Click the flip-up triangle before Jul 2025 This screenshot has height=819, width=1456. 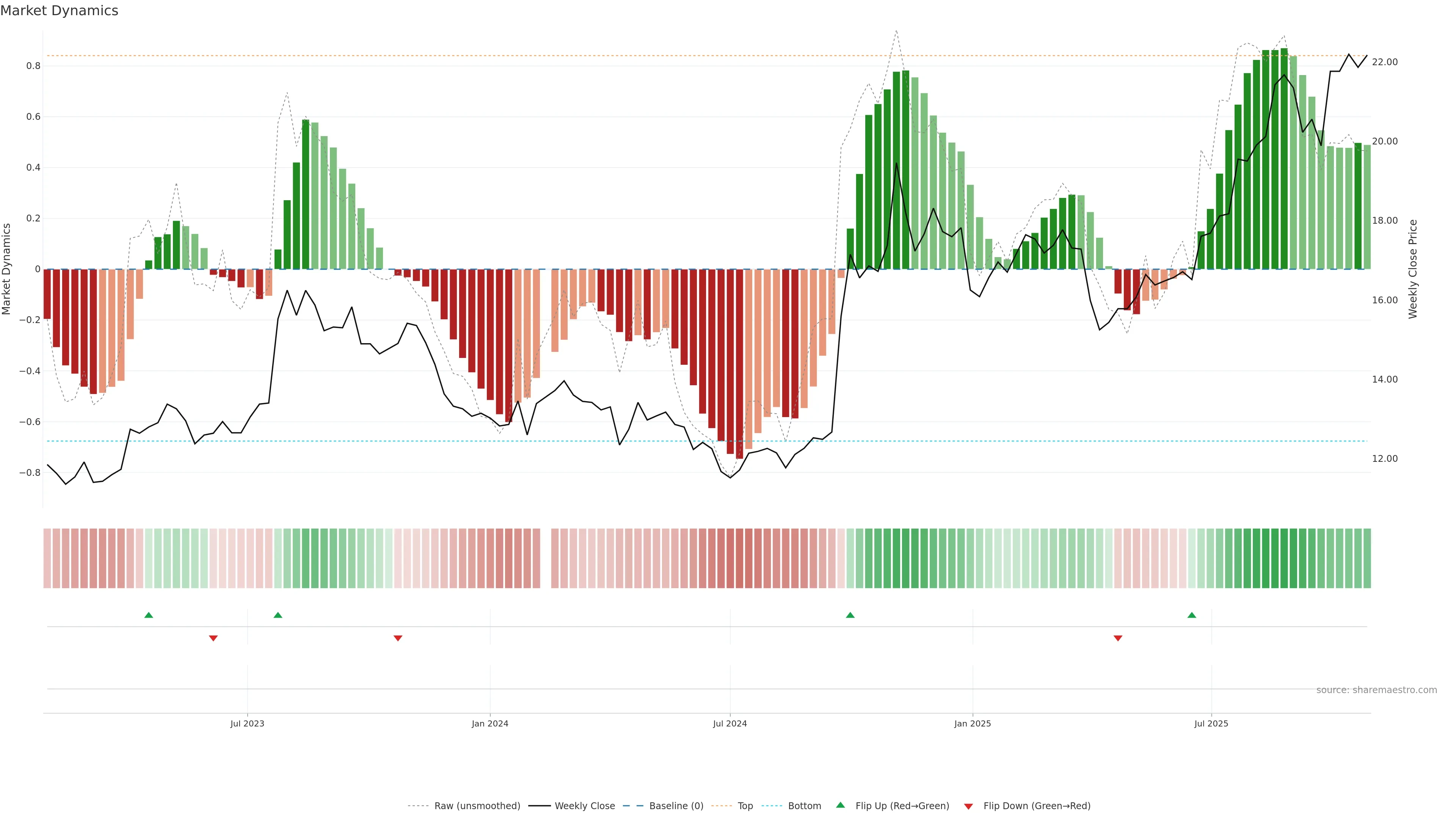(1192, 615)
